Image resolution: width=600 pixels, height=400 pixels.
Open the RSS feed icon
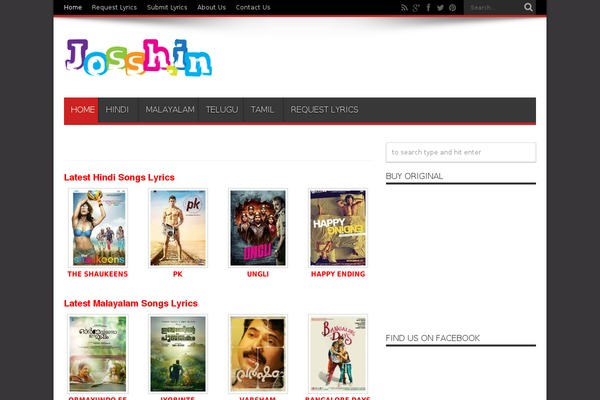[404, 8]
